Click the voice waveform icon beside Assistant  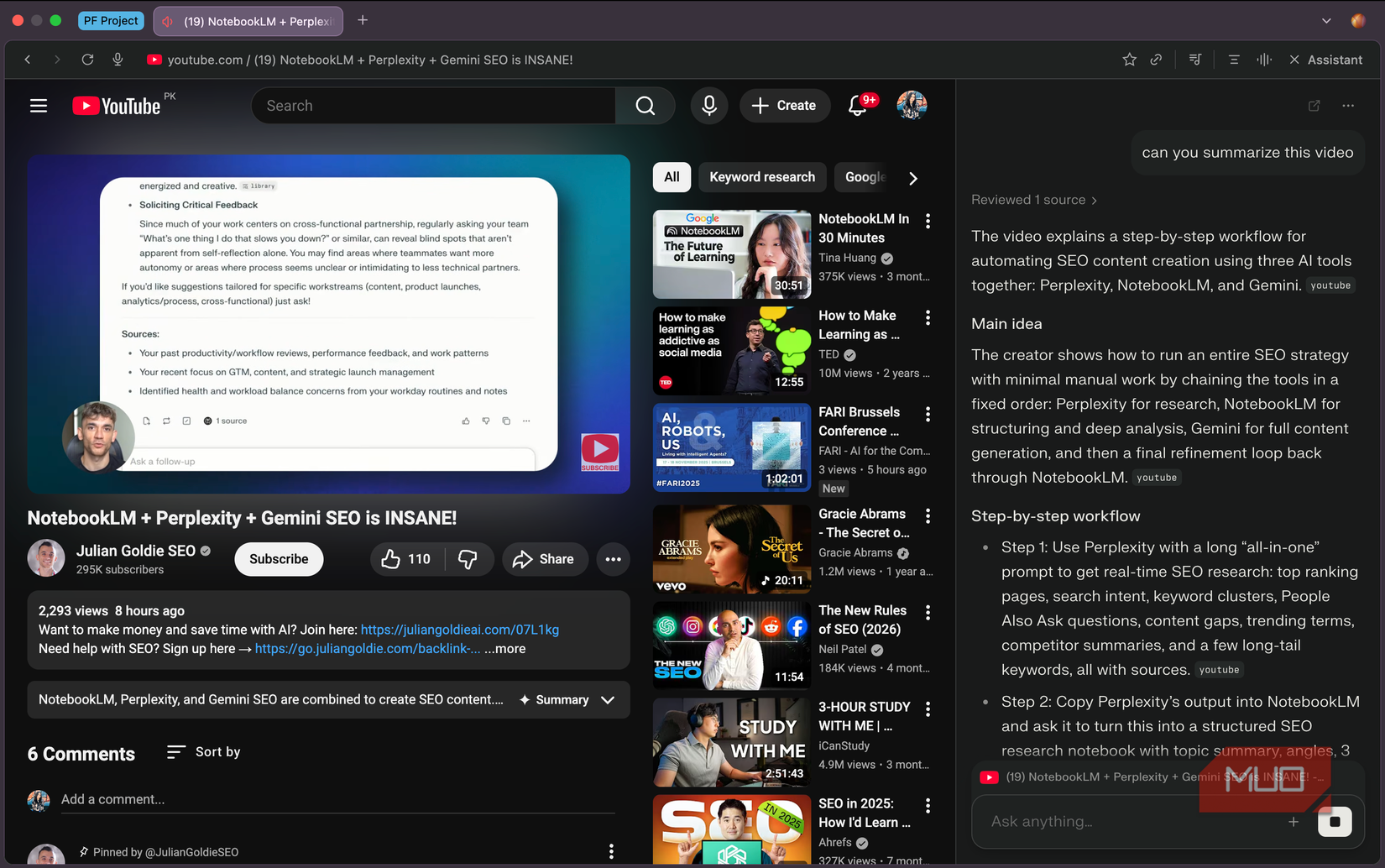1264,60
